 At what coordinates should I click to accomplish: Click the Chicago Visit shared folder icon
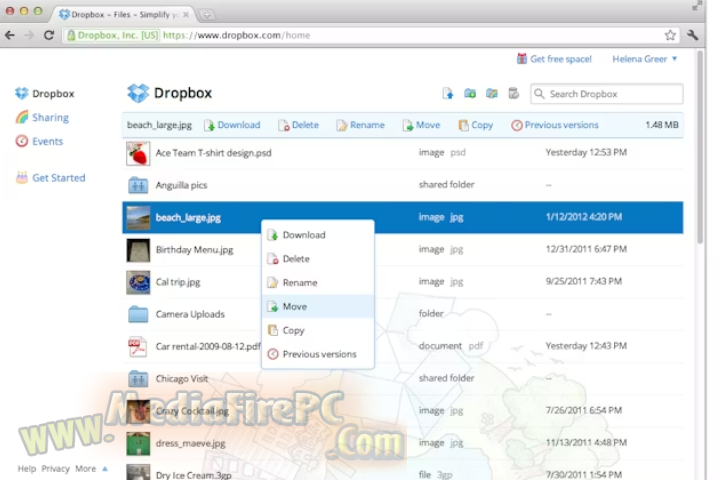[138, 379]
